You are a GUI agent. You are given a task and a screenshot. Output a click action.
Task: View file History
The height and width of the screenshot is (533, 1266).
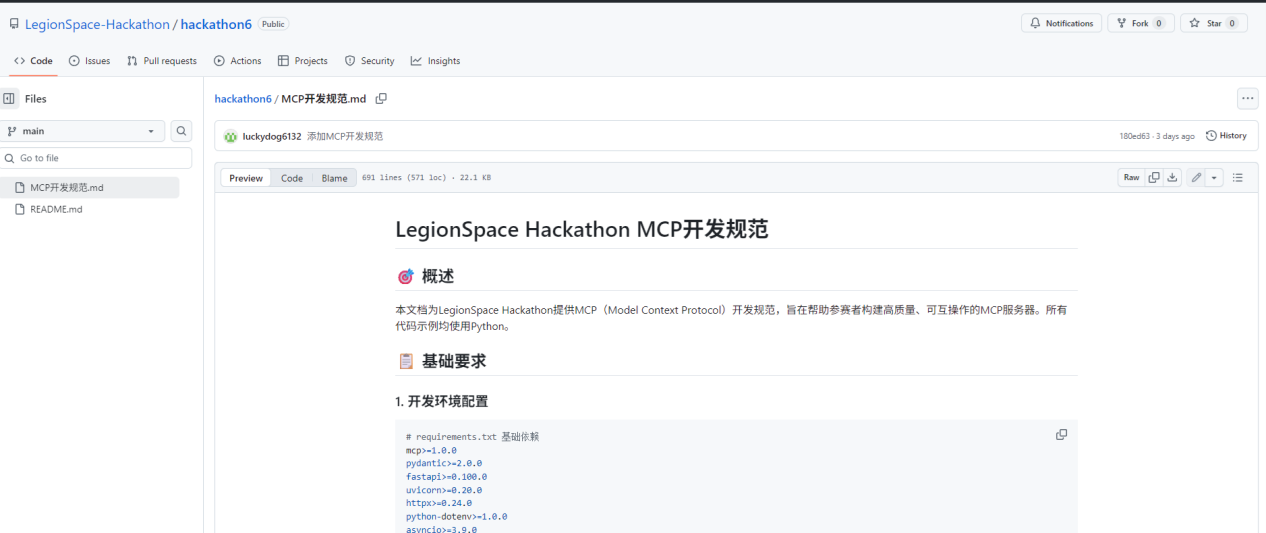point(1227,136)
